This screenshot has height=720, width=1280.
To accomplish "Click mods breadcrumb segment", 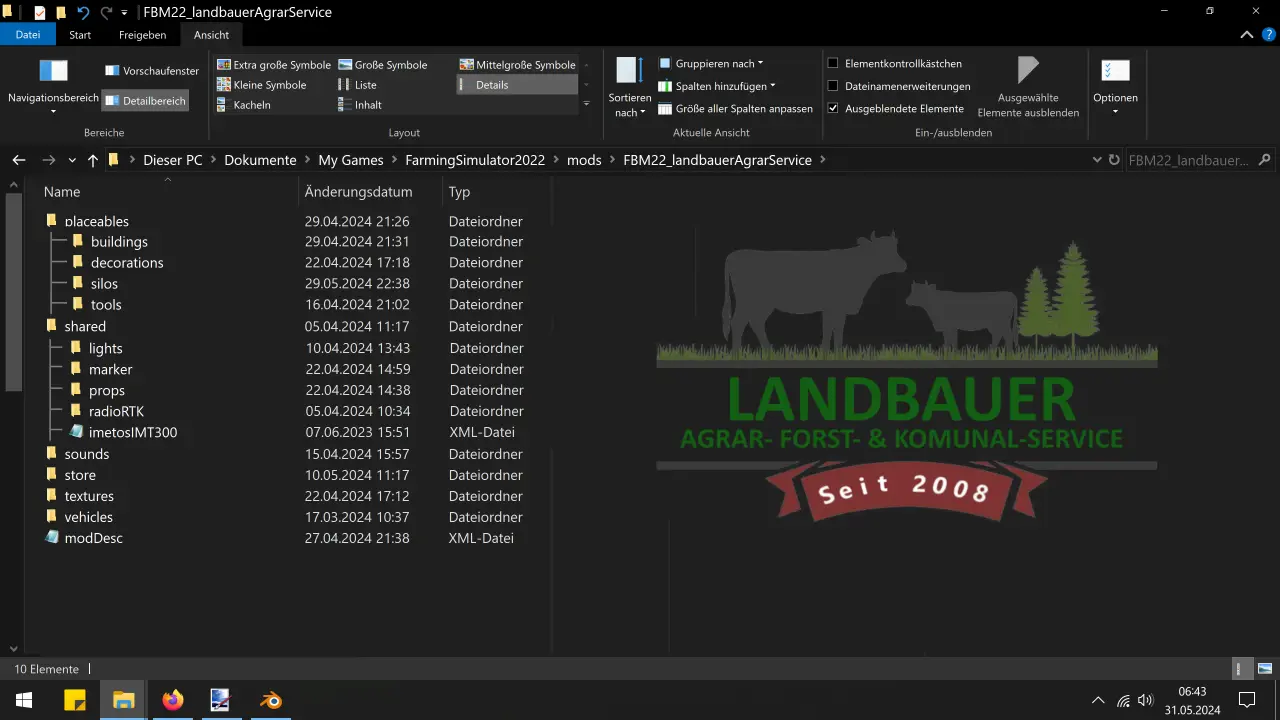I will 584,160.
